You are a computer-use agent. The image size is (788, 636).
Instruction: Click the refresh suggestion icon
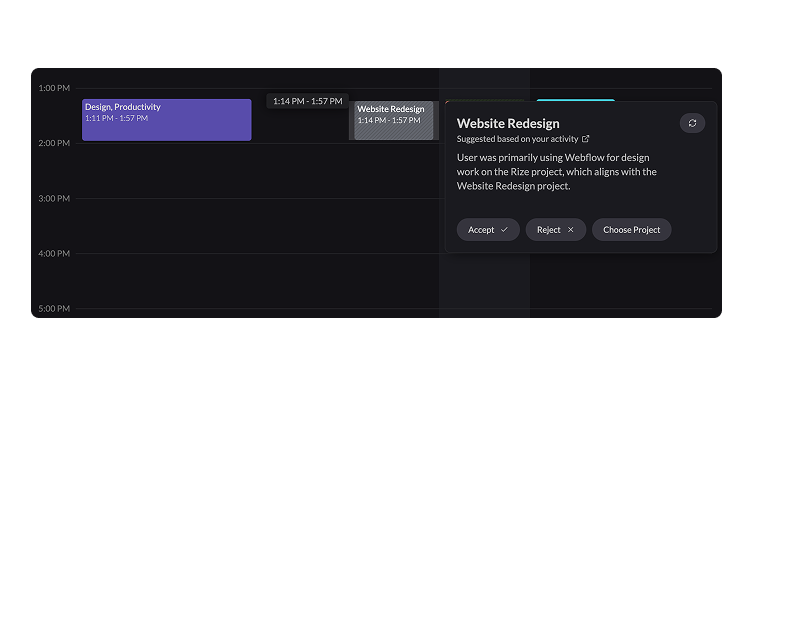pos(692,123)
